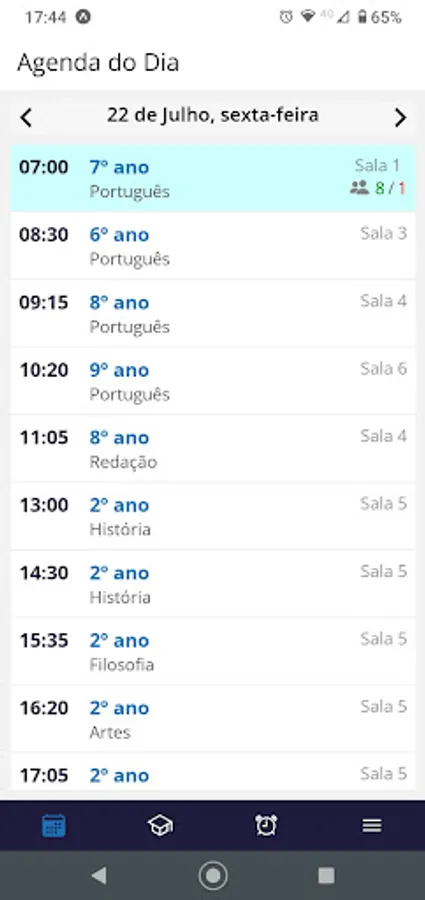425x900 pixels.
Task: Go to next day with right chevron
Action: (x=400, y=118)
